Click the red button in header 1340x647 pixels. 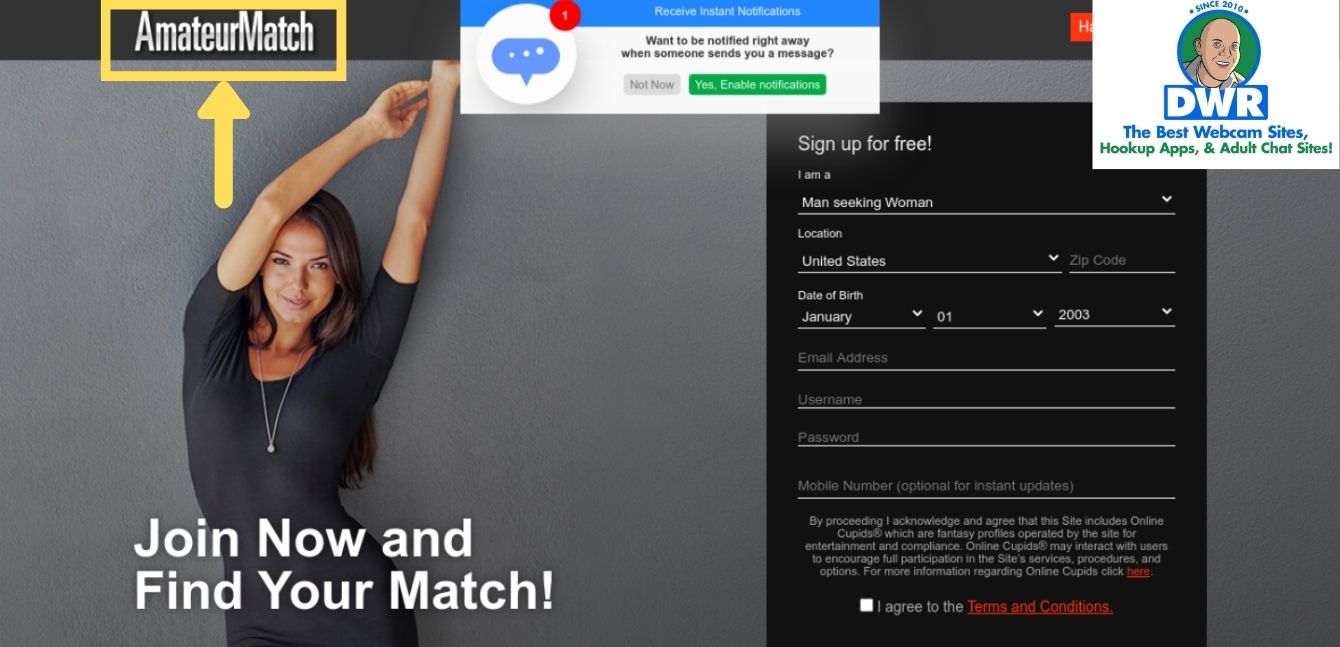1081,27
